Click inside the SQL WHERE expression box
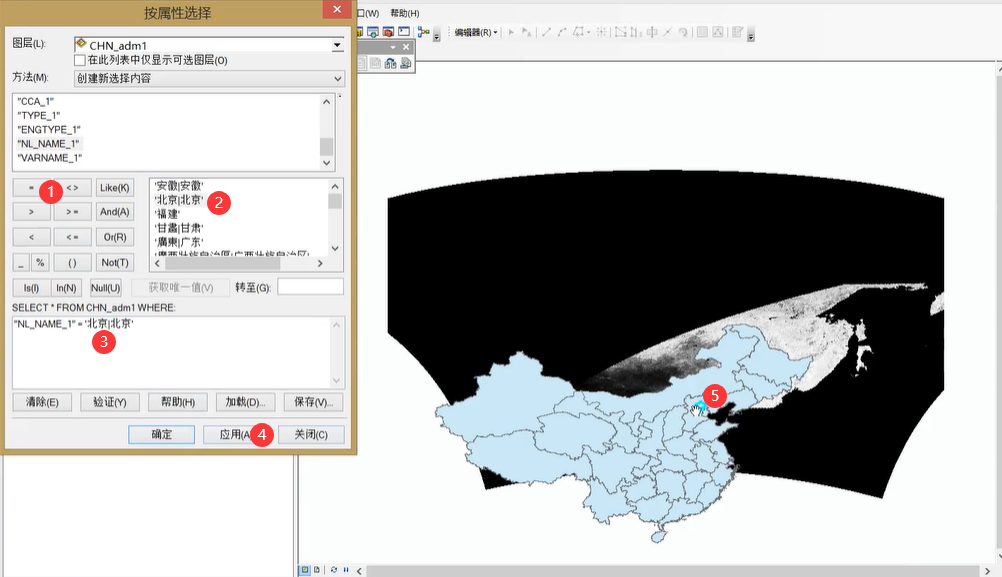 click(173, 352)
